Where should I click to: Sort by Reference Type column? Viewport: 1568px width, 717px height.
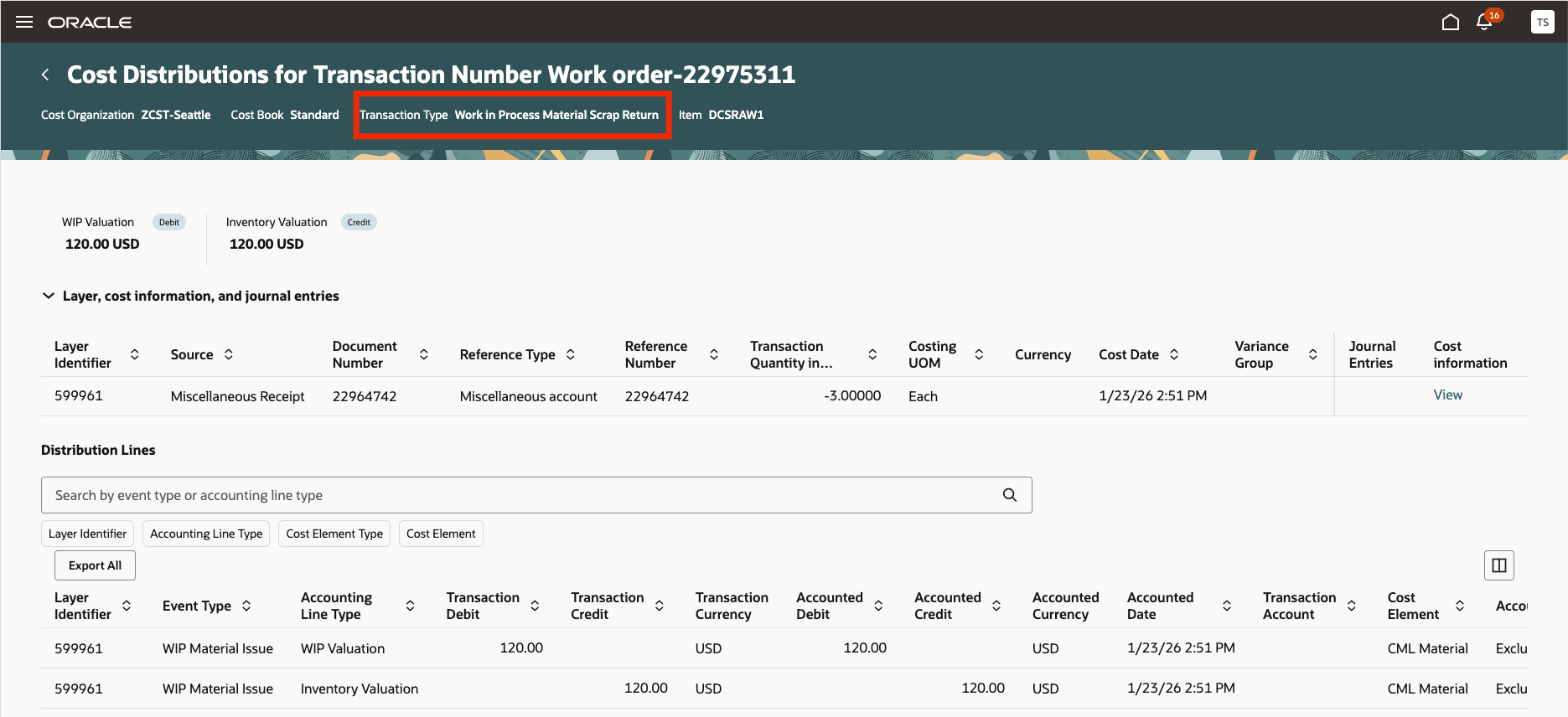click(571, 354)
